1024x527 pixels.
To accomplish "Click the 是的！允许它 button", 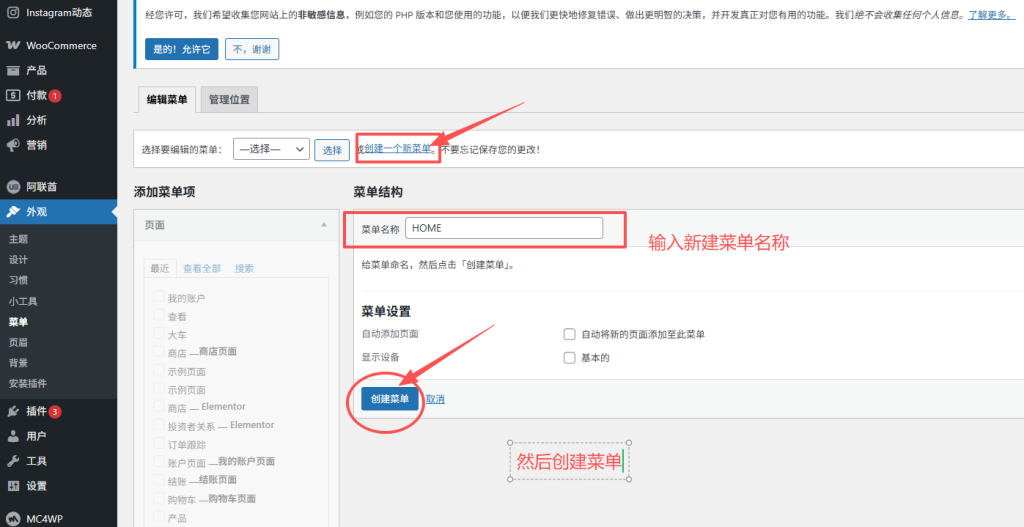I will point(182,49).
